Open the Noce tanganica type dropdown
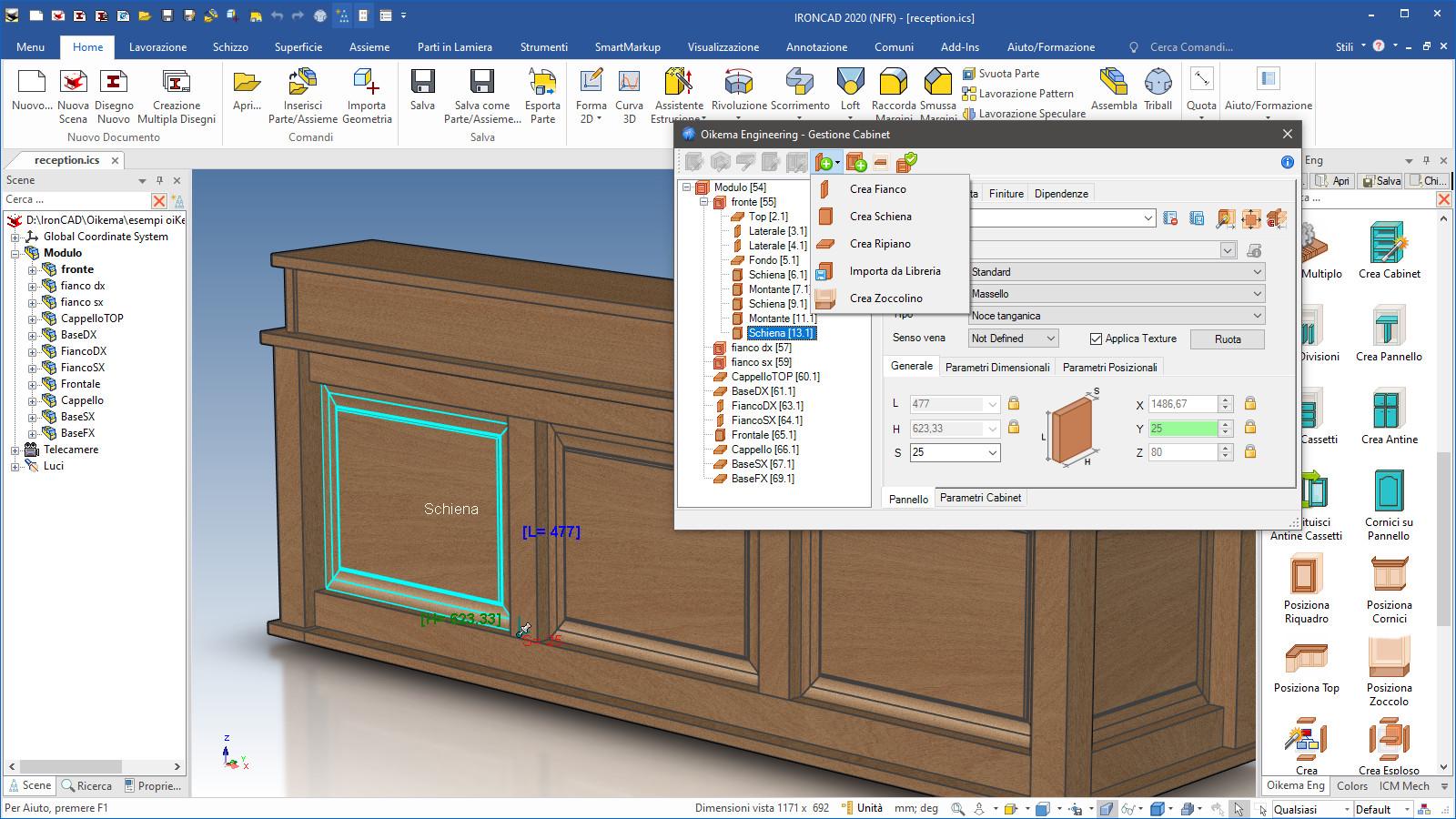 [x=1117, y=316]
